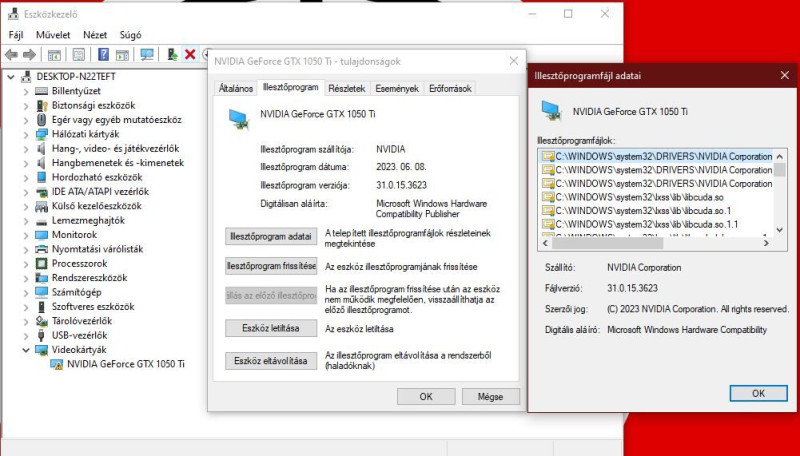Uninstall device with the red X toolbar icon

click(190, 55)
